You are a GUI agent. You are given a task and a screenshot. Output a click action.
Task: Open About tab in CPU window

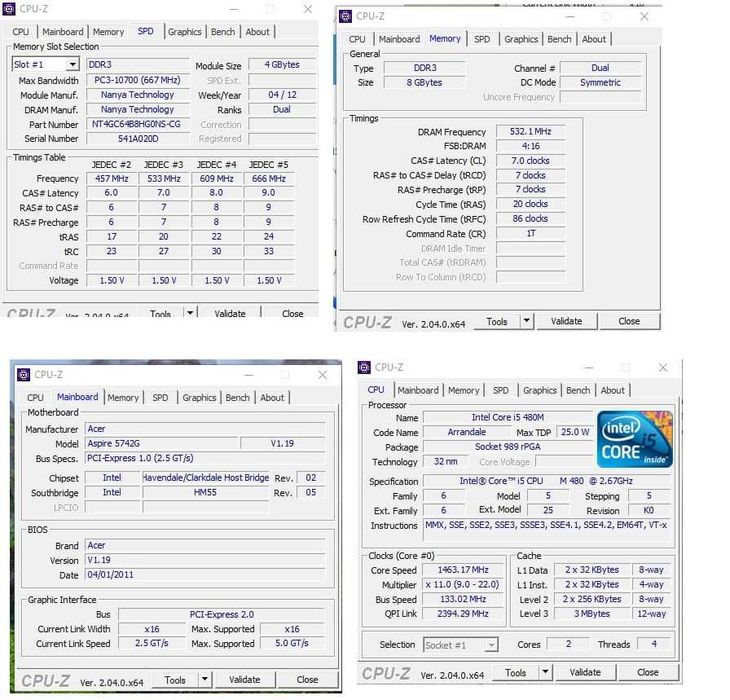tap(613, 390)
